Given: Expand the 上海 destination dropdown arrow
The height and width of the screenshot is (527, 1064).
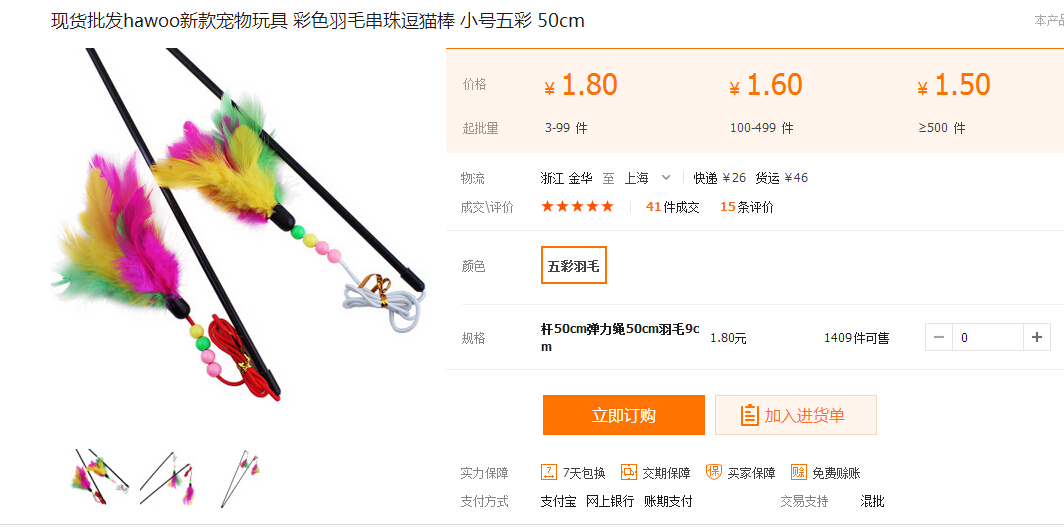Looking at the screenshot, I should click(666, 178).
